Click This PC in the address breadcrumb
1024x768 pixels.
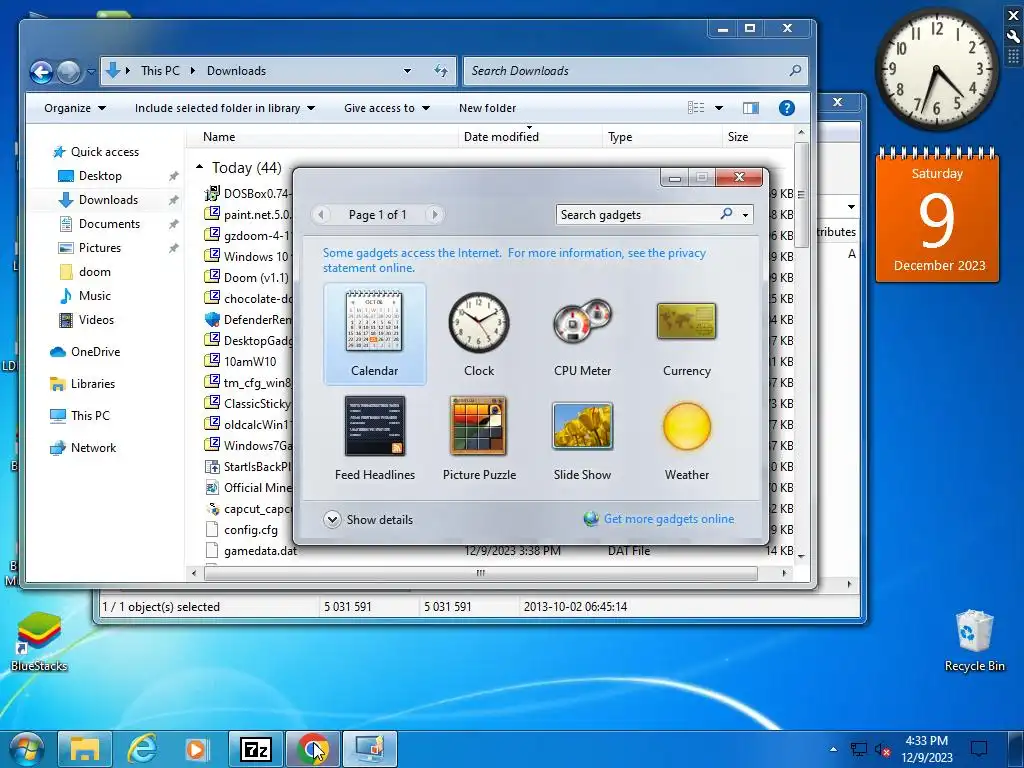pos(160,71)
